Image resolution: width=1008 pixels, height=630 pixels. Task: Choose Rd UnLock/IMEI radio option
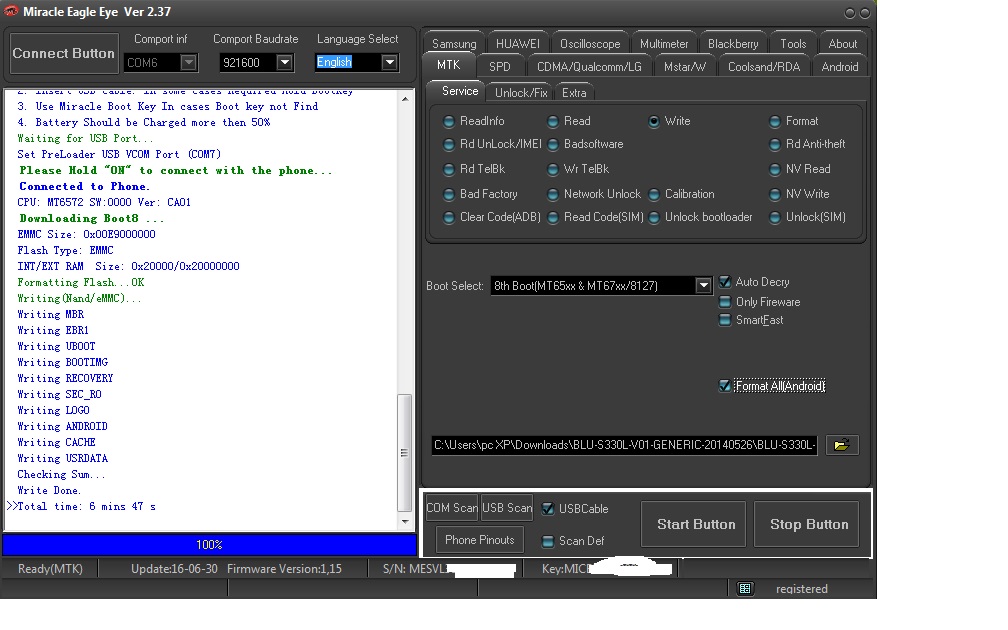[449, 145]
